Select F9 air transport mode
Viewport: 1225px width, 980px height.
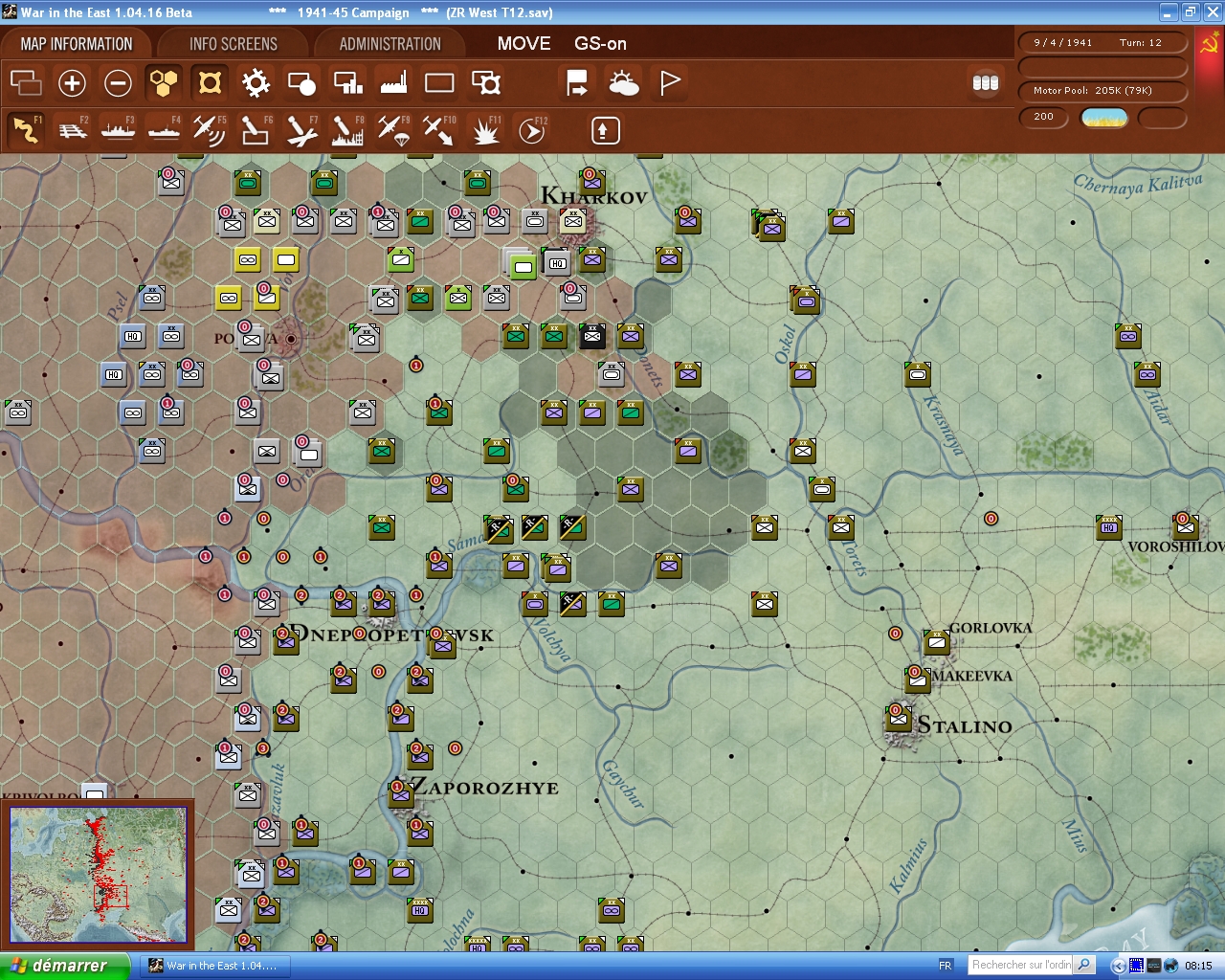click(393, 129)
